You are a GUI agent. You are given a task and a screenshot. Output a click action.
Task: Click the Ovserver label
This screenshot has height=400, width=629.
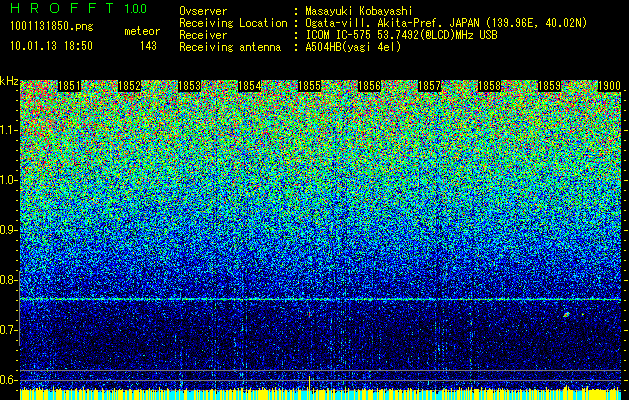(203, 11)
